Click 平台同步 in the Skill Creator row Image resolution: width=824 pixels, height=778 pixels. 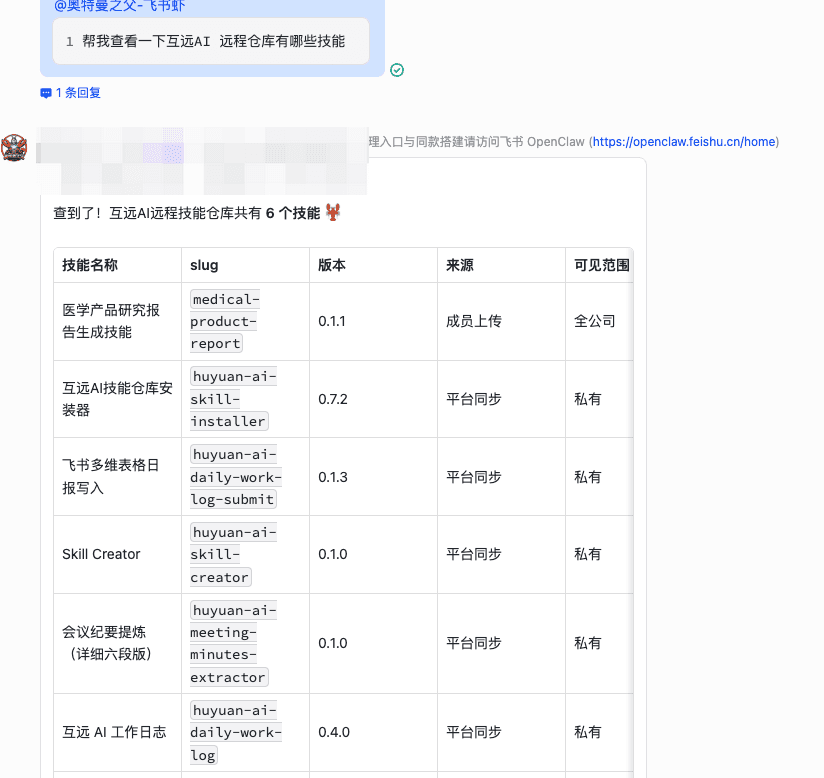tap(473, 554)
